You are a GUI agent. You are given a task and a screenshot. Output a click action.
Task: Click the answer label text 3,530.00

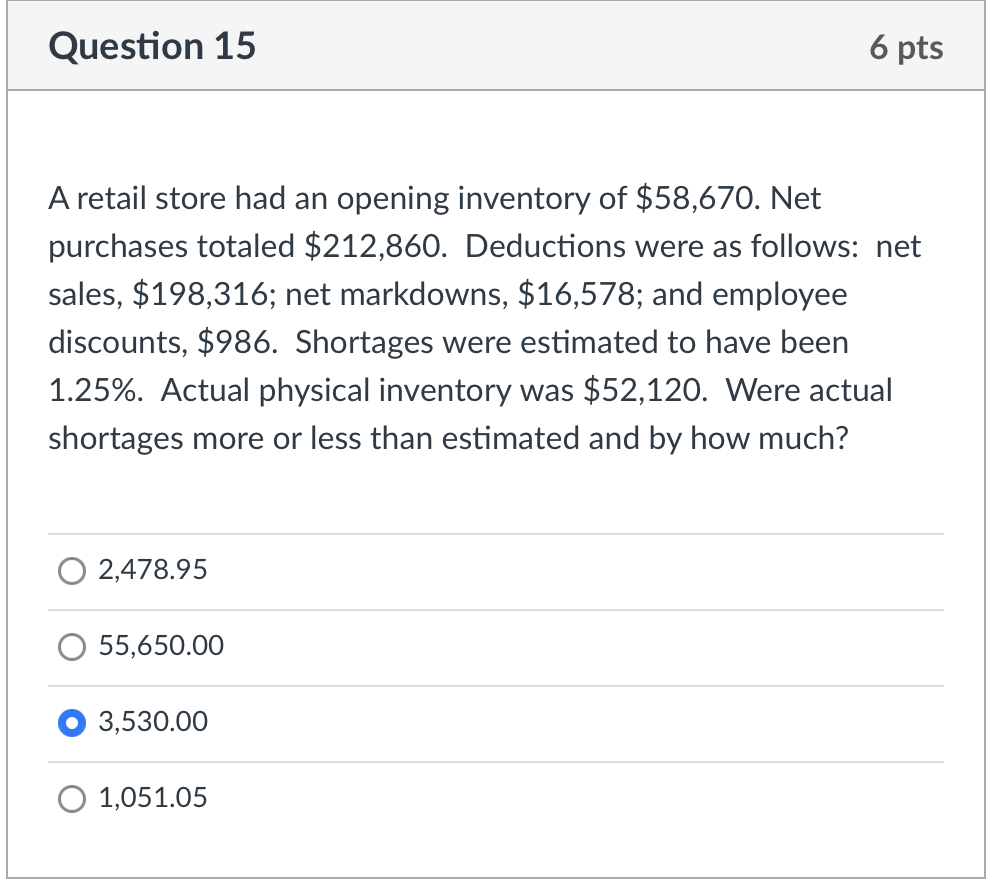(x=153, y=722)
